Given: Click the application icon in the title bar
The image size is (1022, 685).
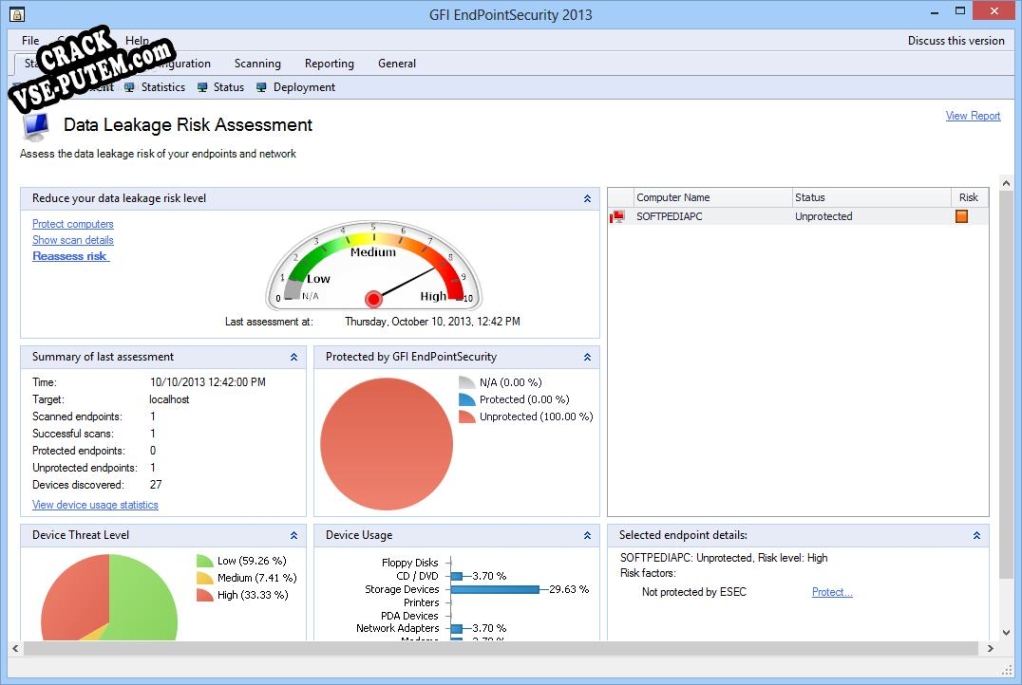Looking at the screenshot, I should [x=14, y=14].
